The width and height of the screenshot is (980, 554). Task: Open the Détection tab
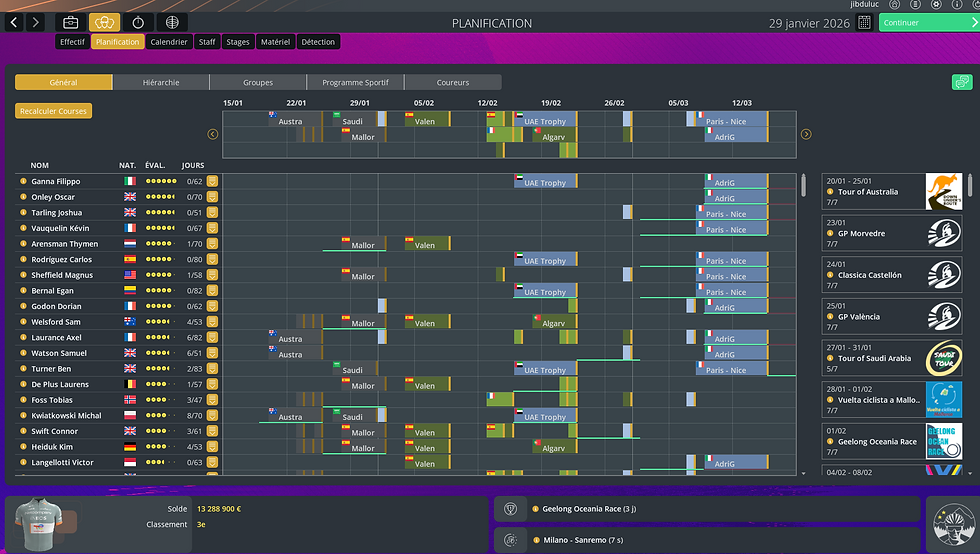[318, 42]
